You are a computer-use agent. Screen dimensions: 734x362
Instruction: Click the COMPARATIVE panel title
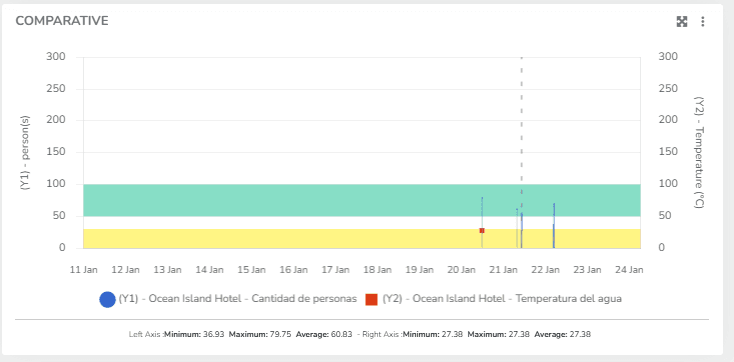coord(62,21)
